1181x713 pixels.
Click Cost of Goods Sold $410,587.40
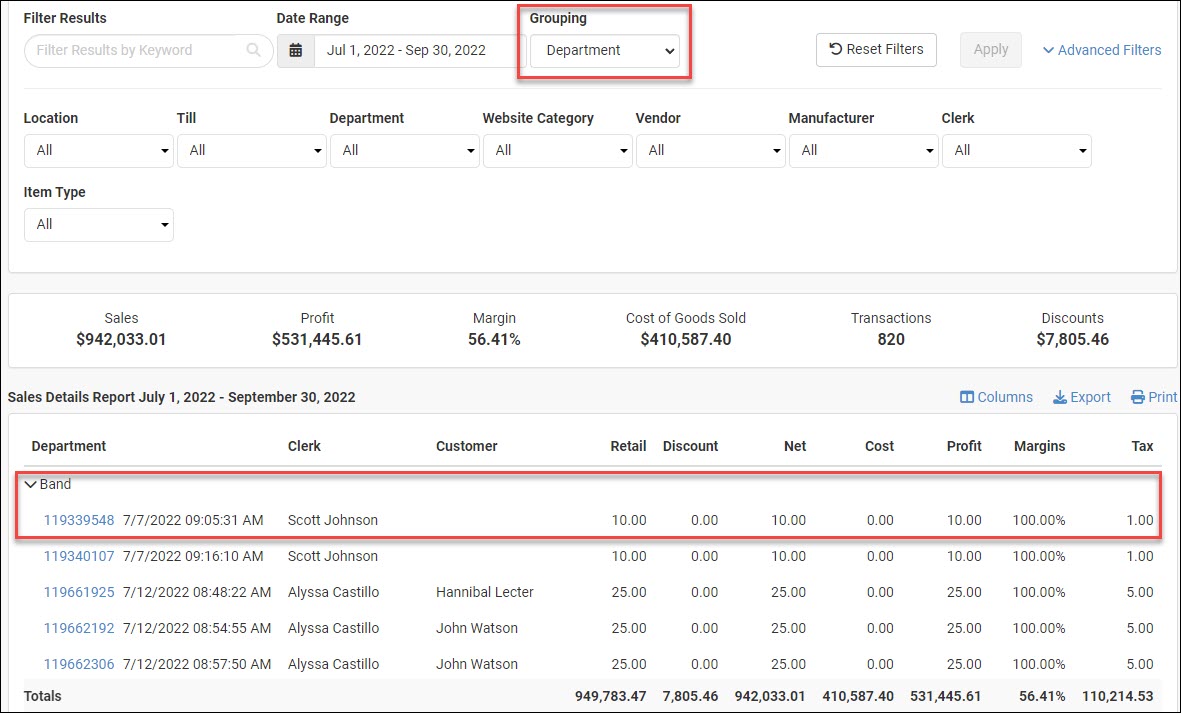coord(686,340)
